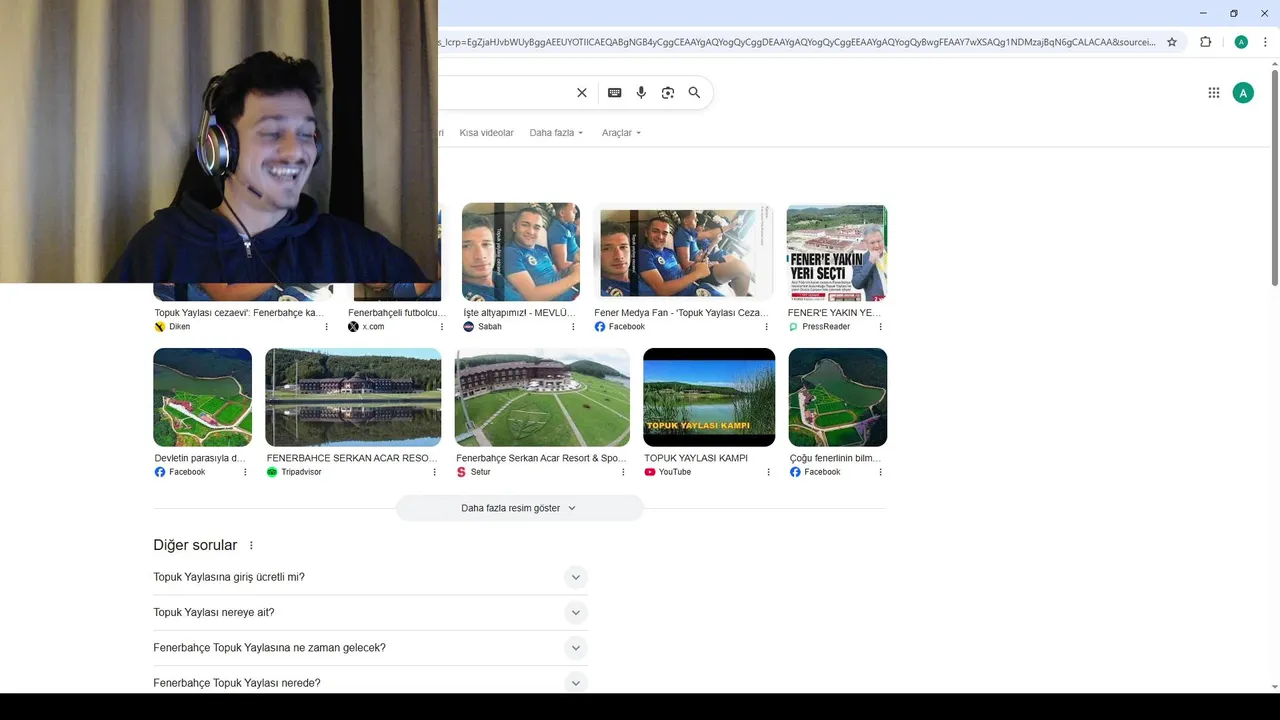Open options for Fener Medya Fan result
Image resolution: width=1280 pixels, height=720 pixels.
click(767, 327)
